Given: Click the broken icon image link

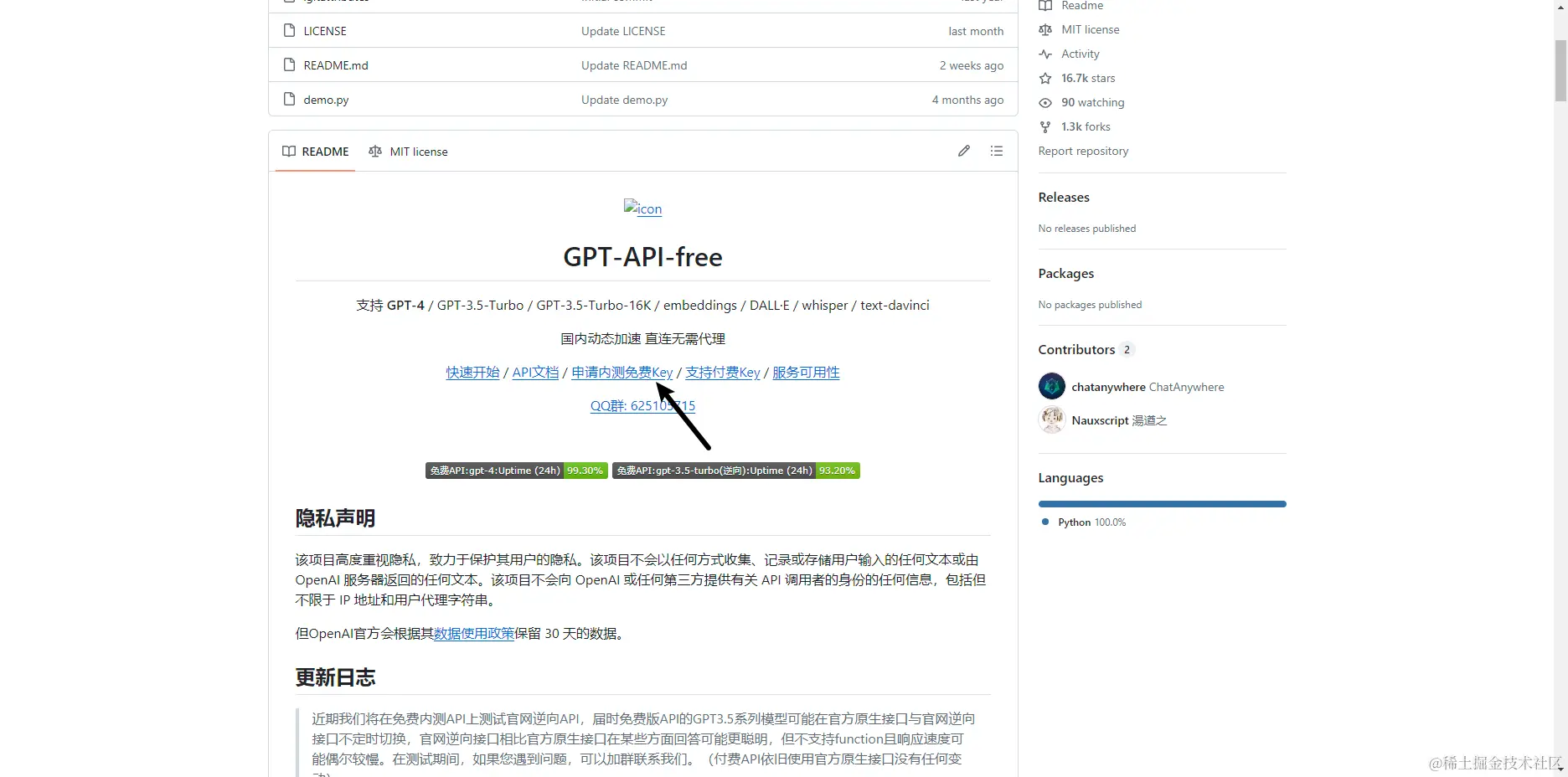Looking at the screenshot, I should point(642,208).
